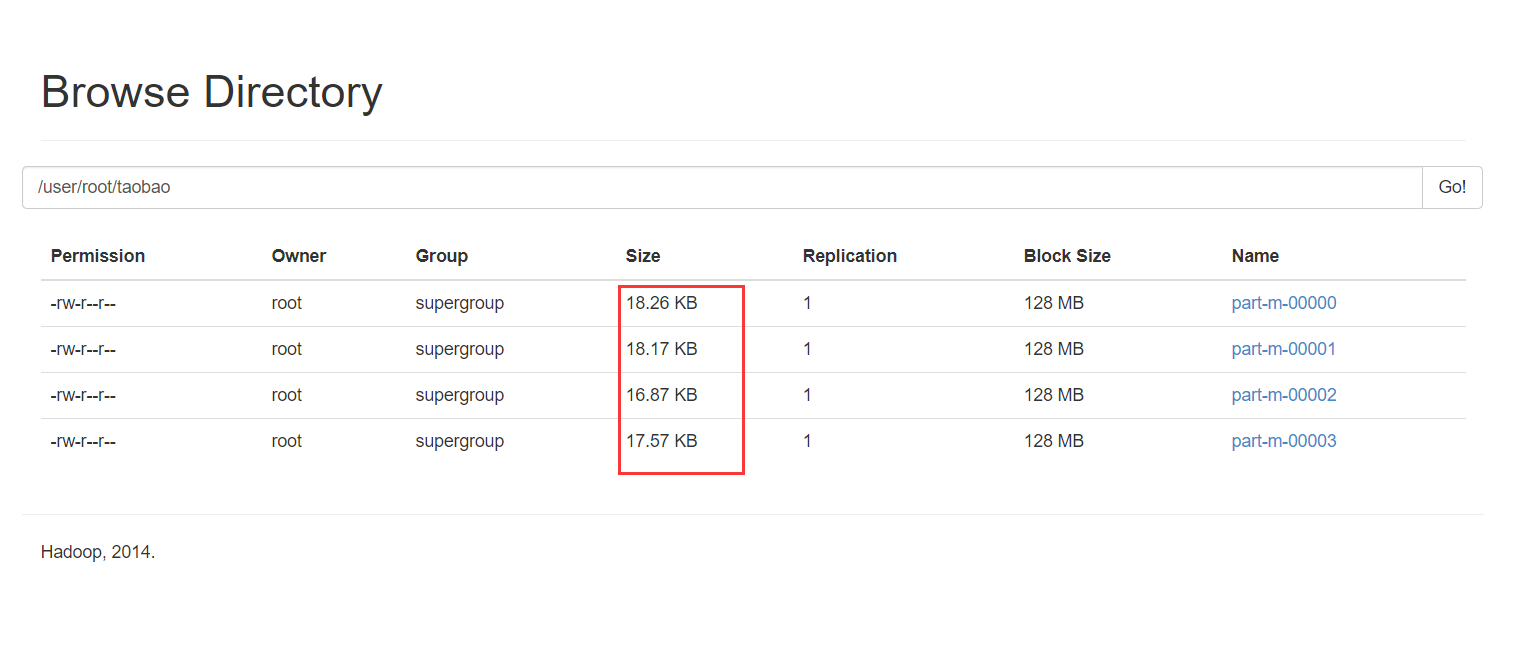Click the supergroup label in the first row
This screenshot has width=1537, height=662.
pyautogui.click(x=459, y=302)
